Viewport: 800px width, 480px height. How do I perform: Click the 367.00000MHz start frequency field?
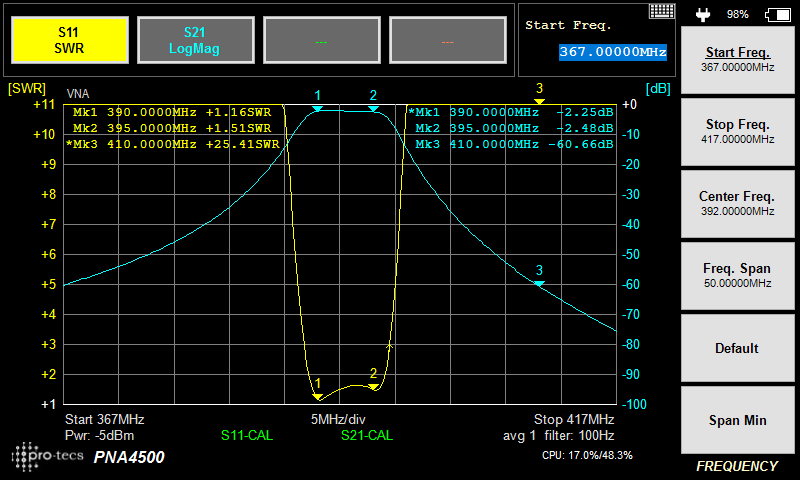[598, 51]
